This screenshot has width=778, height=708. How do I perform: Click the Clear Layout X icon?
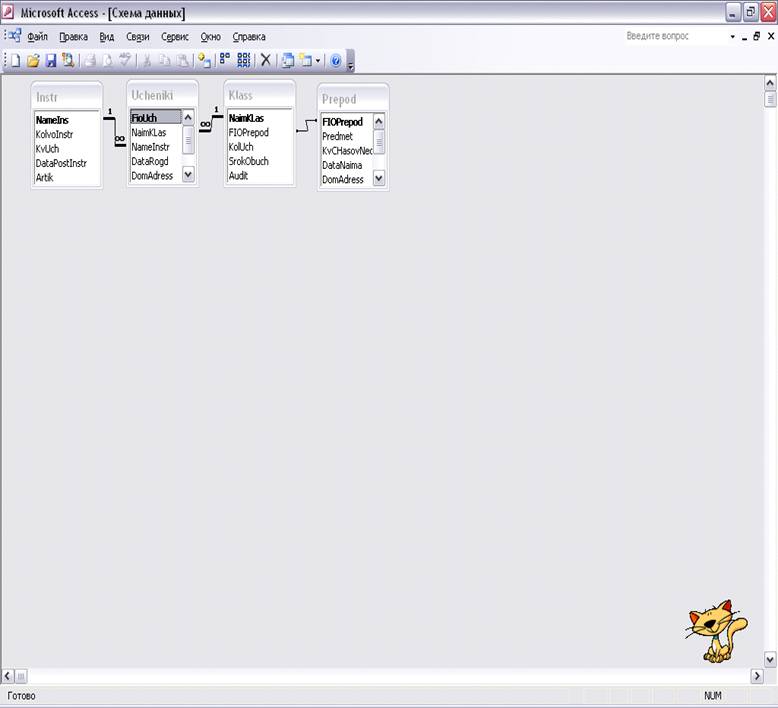tap(266, 61)
